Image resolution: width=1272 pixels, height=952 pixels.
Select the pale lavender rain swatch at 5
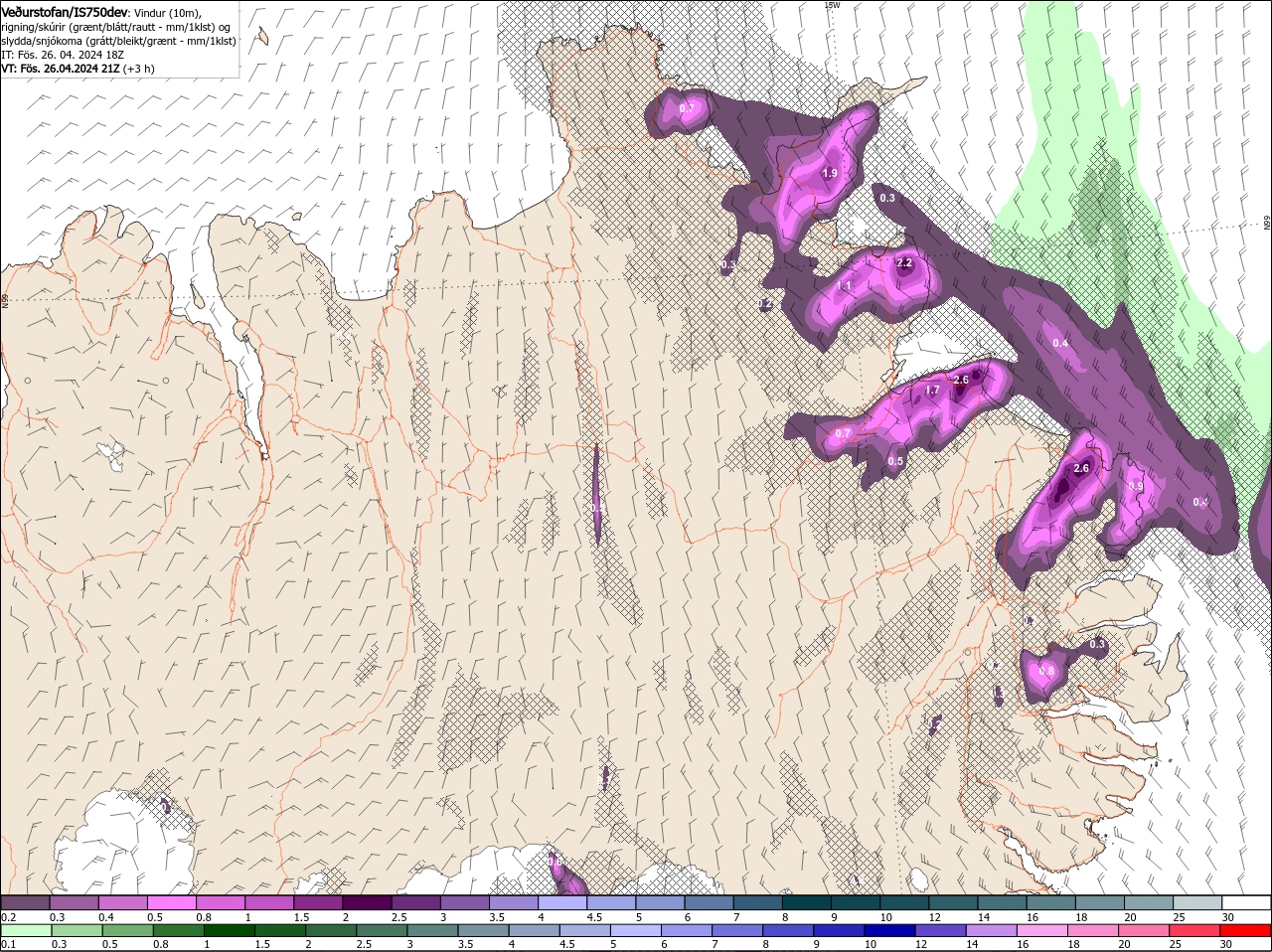[637, 931]
